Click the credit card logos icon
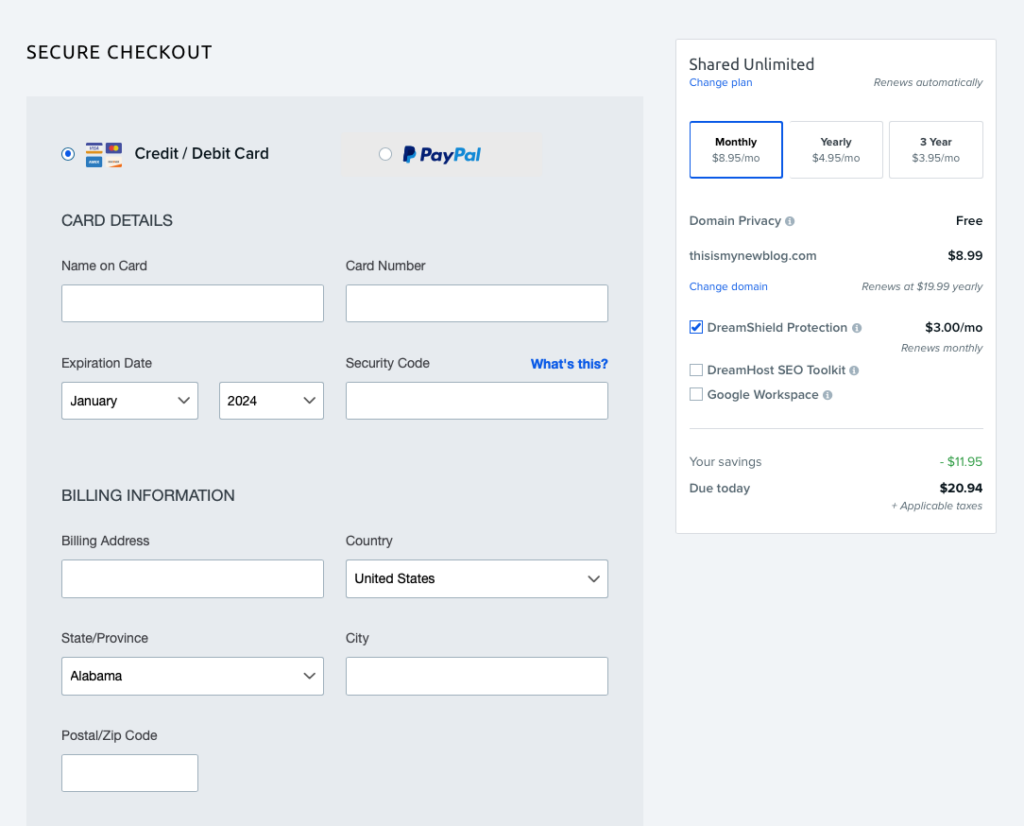Image resolution: width=1024 pixels, height=826 pixels. (x=104, y=154)
